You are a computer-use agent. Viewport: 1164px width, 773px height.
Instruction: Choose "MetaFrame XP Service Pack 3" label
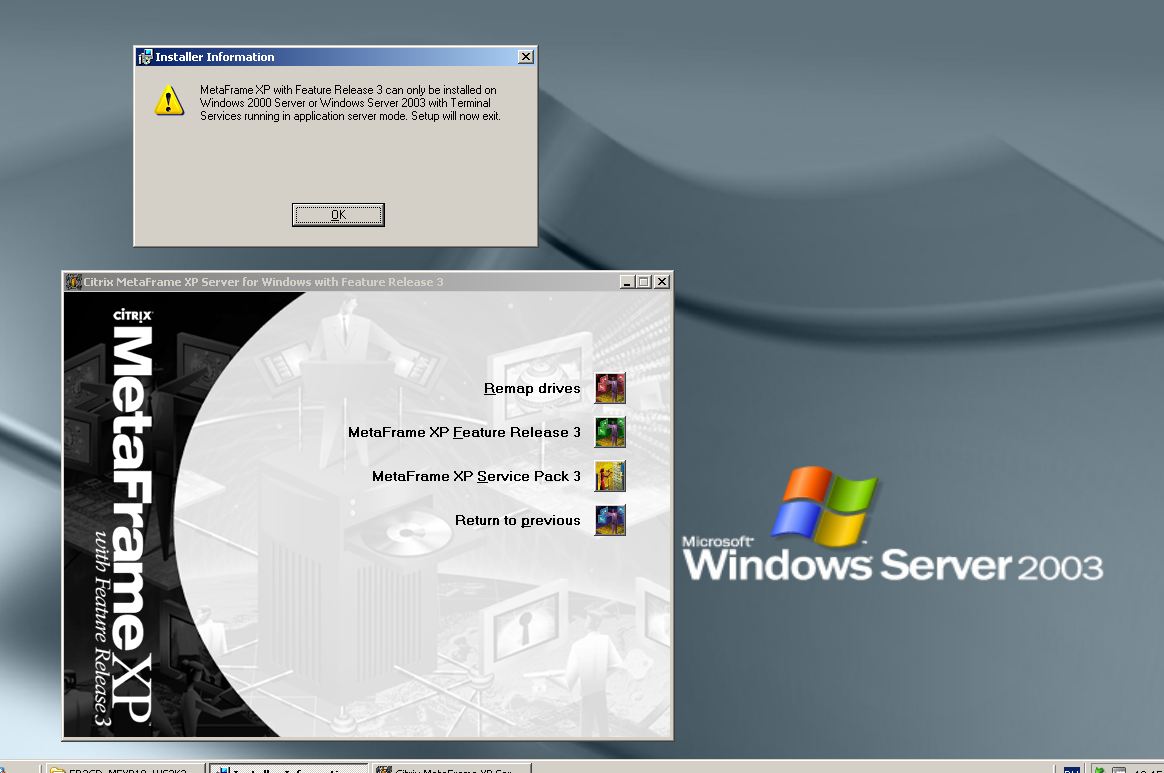coord(476,476)
